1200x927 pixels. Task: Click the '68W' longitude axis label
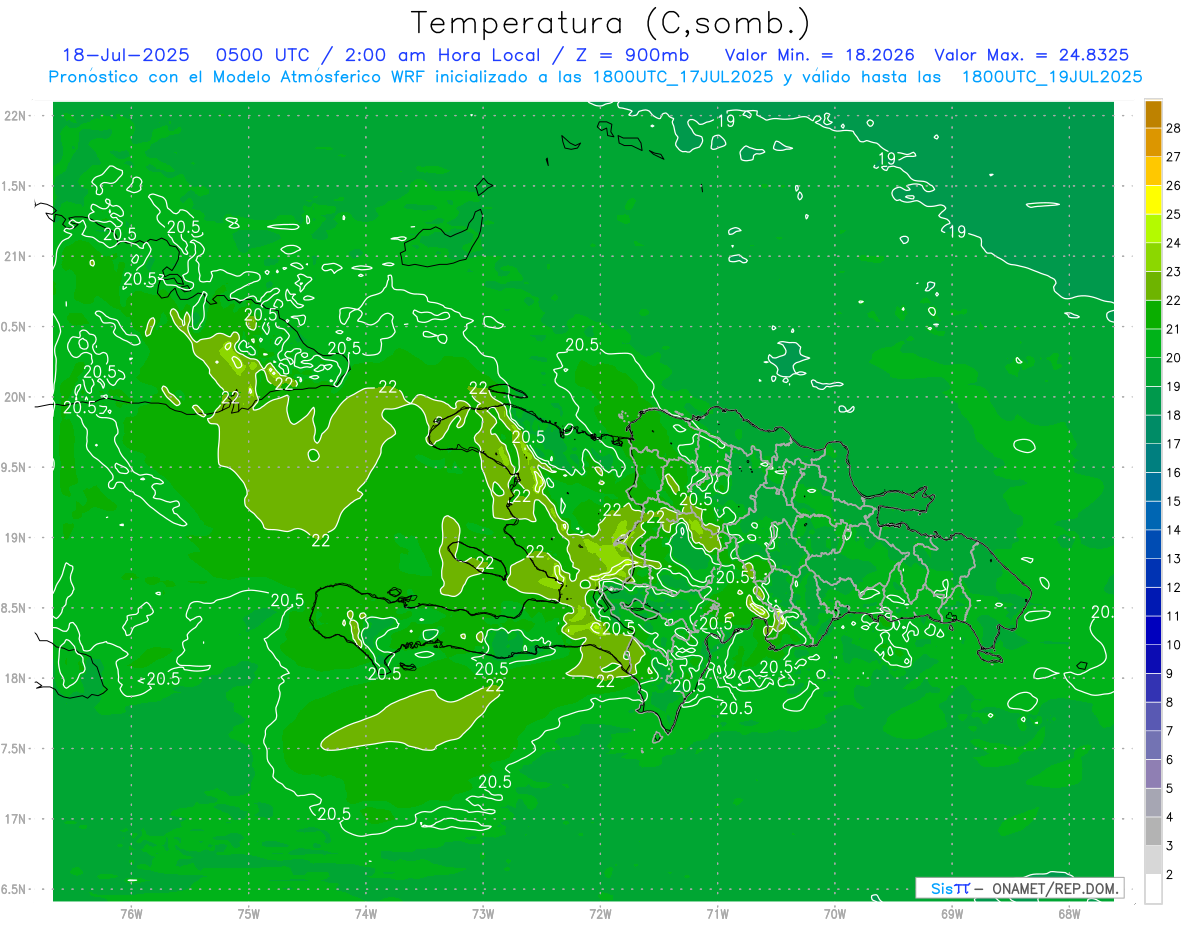[x=1069, y=913]
